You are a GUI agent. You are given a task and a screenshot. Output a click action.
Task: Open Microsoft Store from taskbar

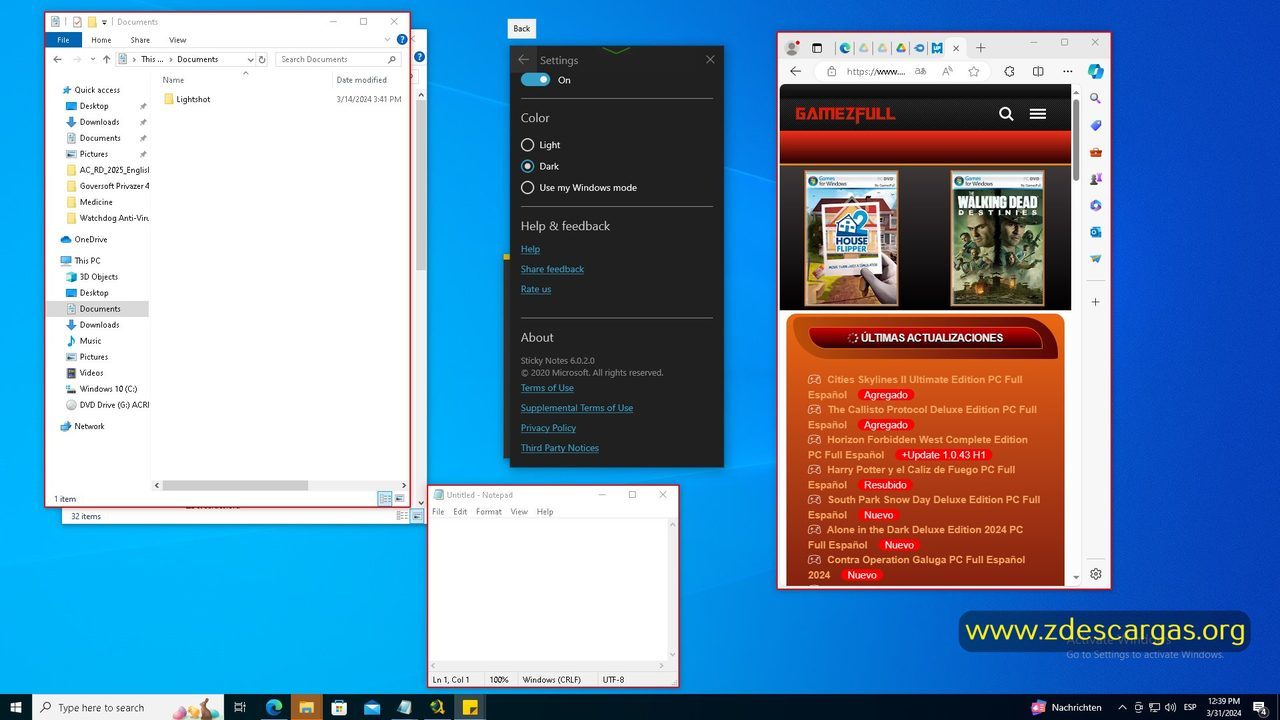(x=339, y=707)
